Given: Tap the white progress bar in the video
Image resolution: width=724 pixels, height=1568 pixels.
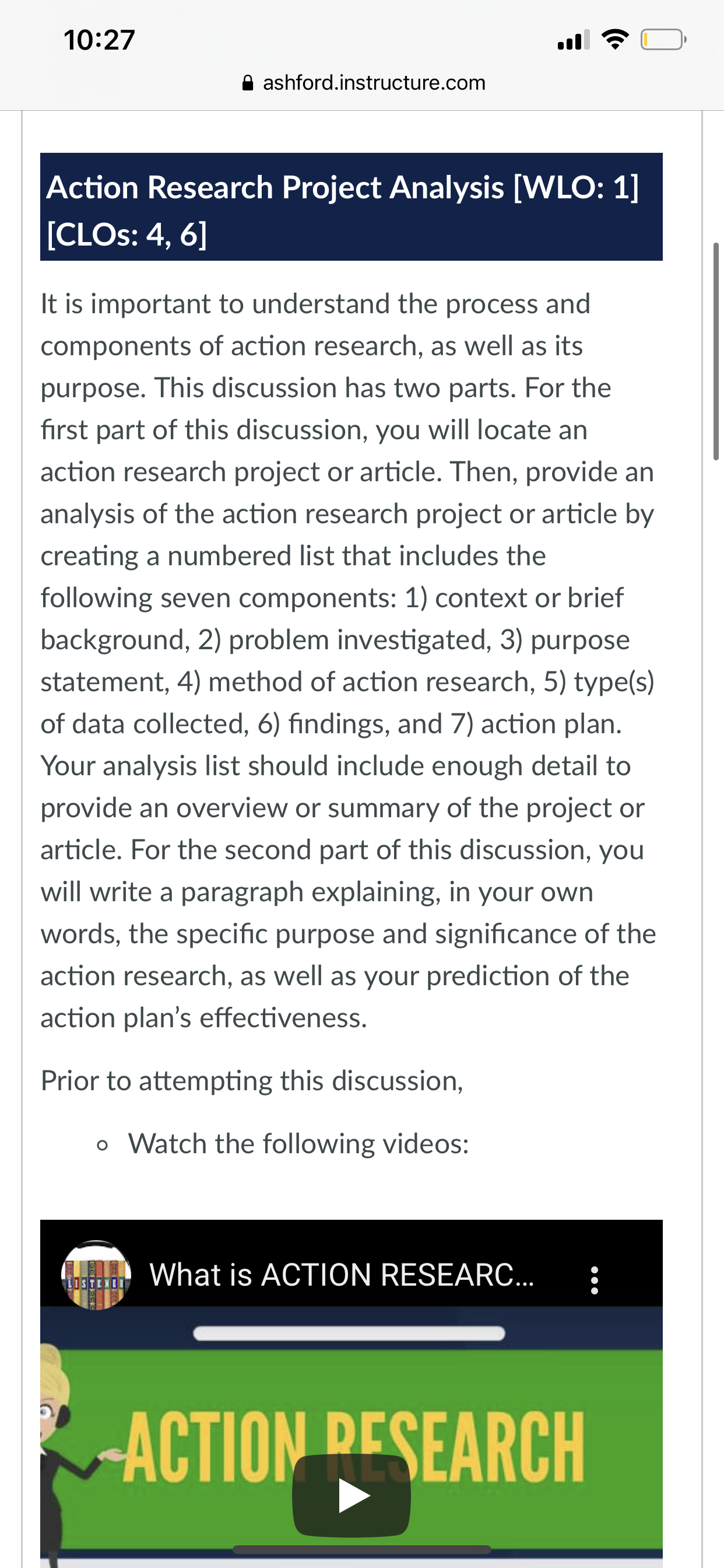Looking at the screenshot, I should click(x=349, y=1333).
